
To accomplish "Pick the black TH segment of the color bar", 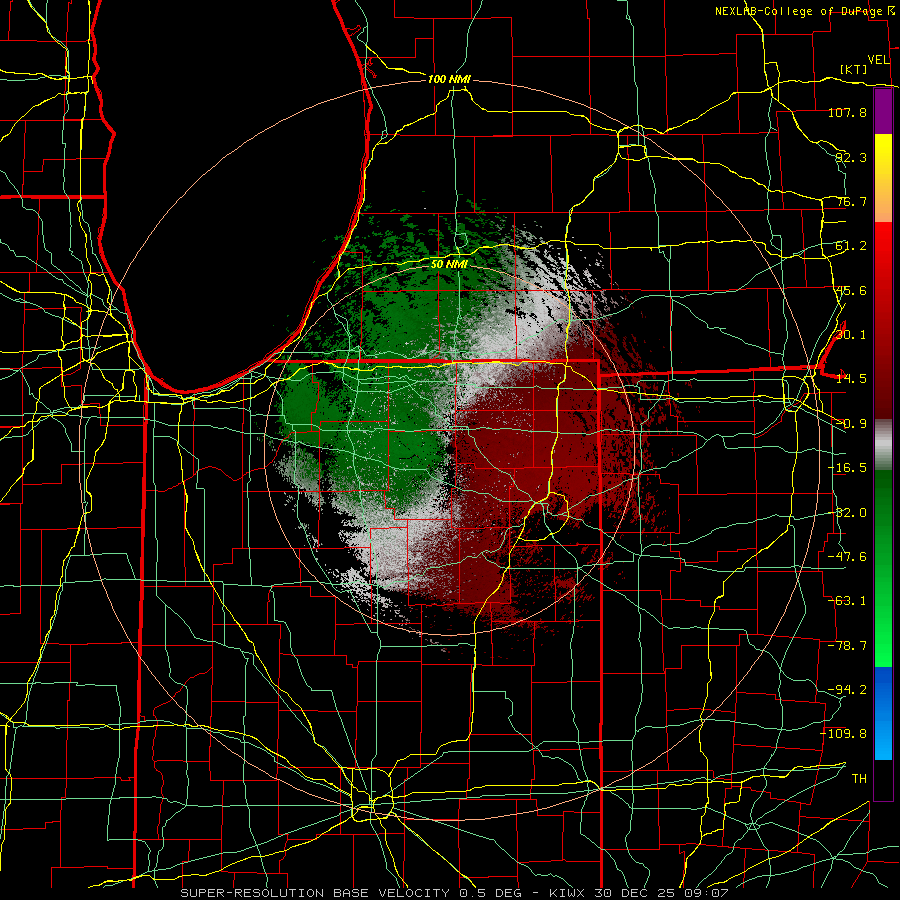I will pos(883,779).
